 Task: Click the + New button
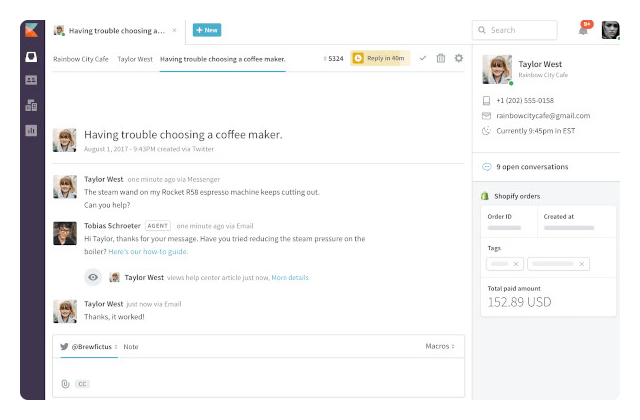click(207, 30)
